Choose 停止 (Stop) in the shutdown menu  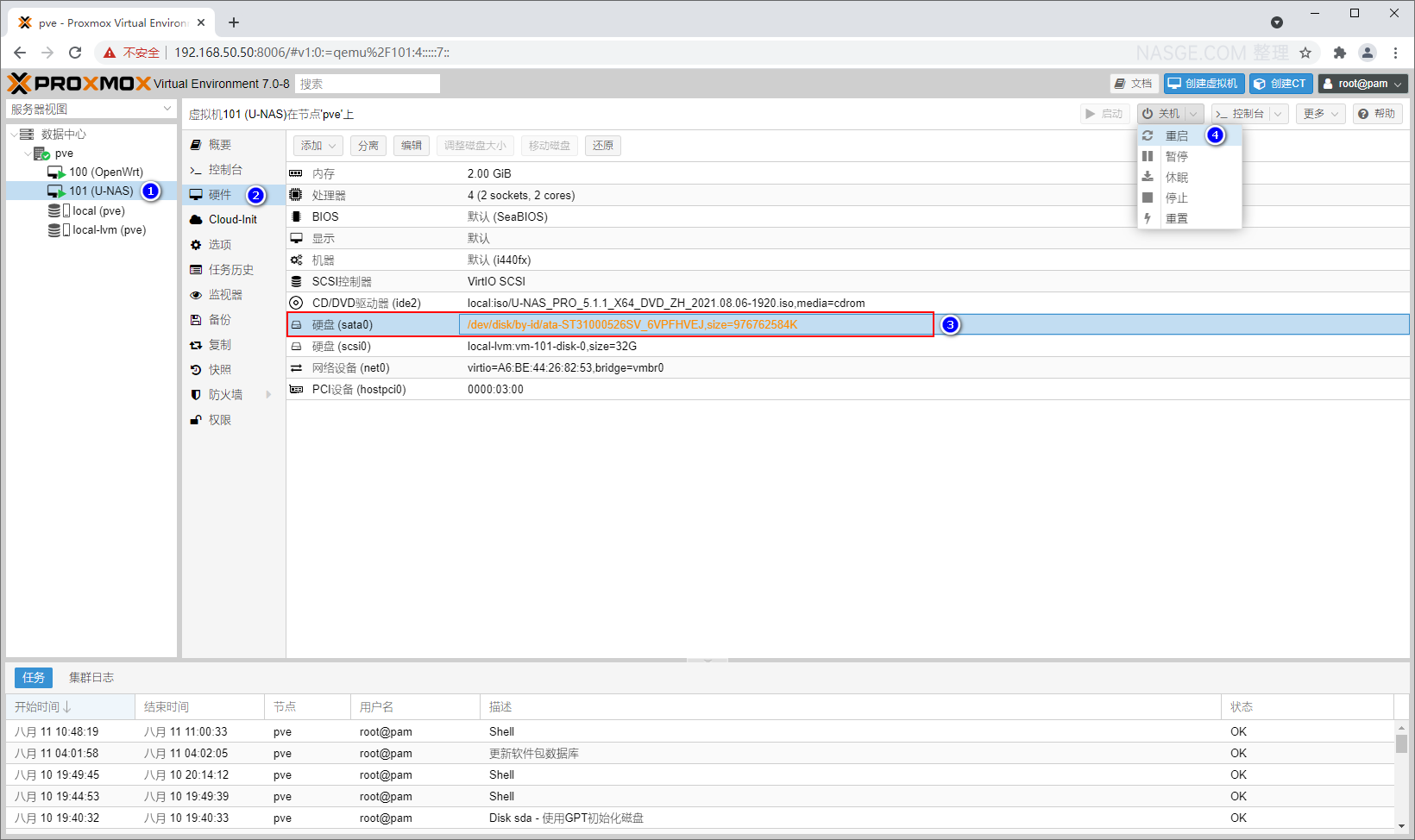pos(1189,197)
